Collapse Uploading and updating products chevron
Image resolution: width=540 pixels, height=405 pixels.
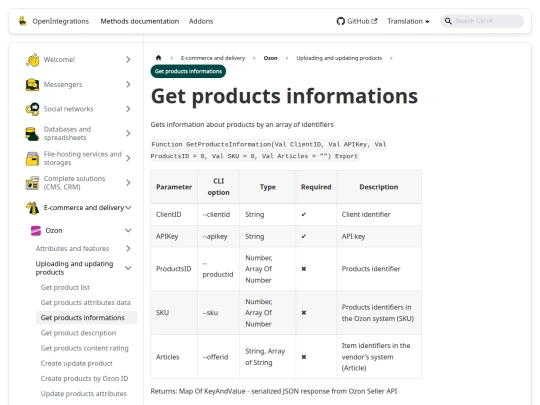128,268
